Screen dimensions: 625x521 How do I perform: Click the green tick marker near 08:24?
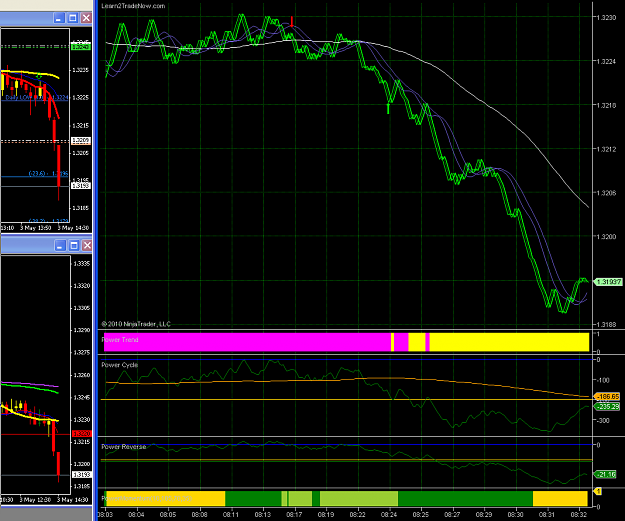tap(388, 108)
